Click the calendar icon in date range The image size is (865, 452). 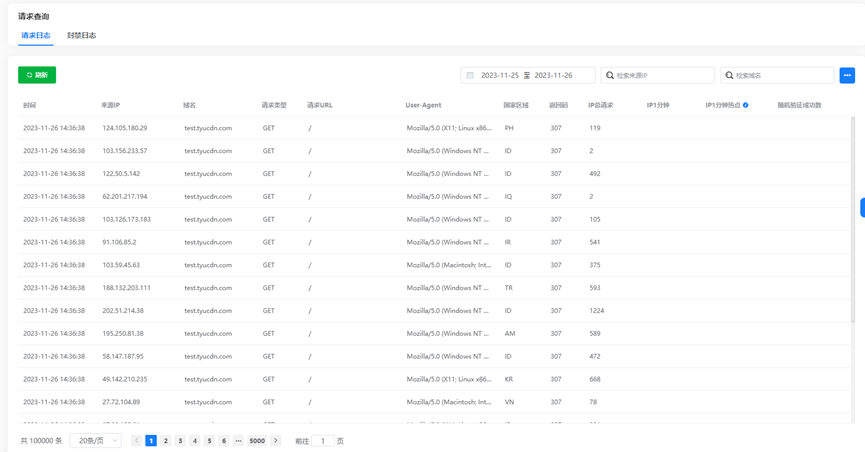click(x=470, y=75)
